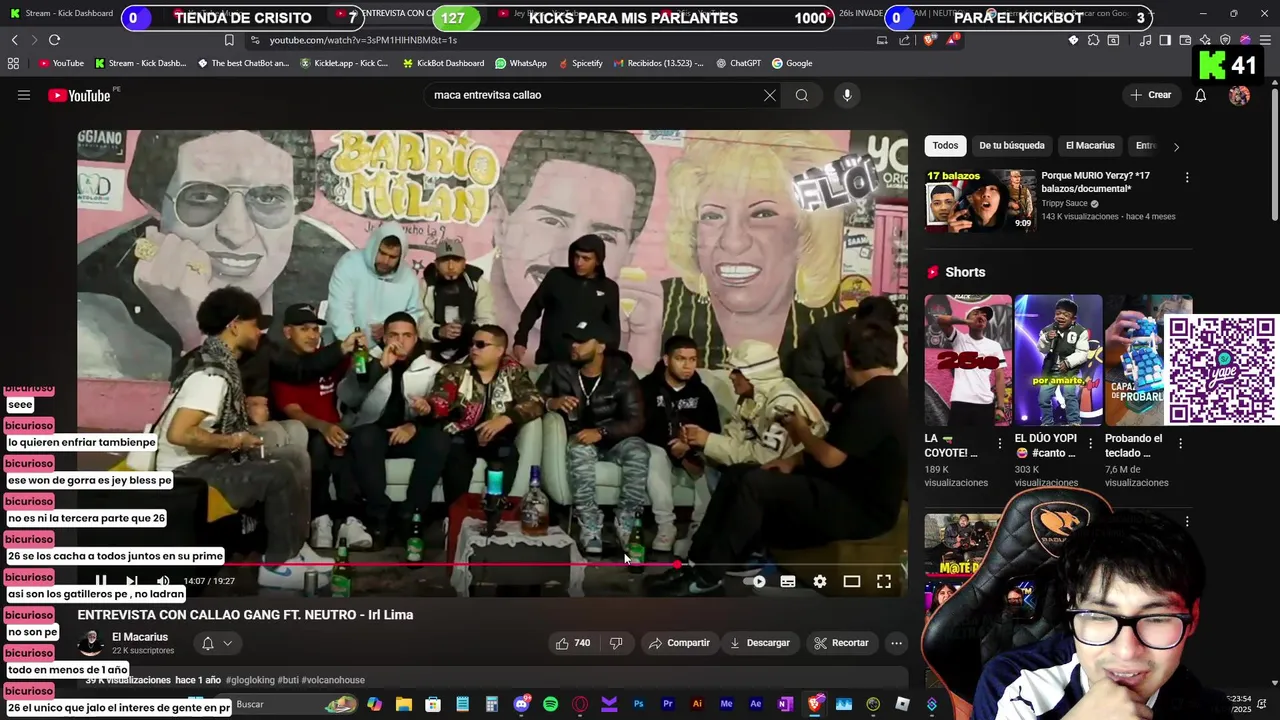
Task: Toggle the browser sidebar panel icon
Action: tap(1165, 40)
